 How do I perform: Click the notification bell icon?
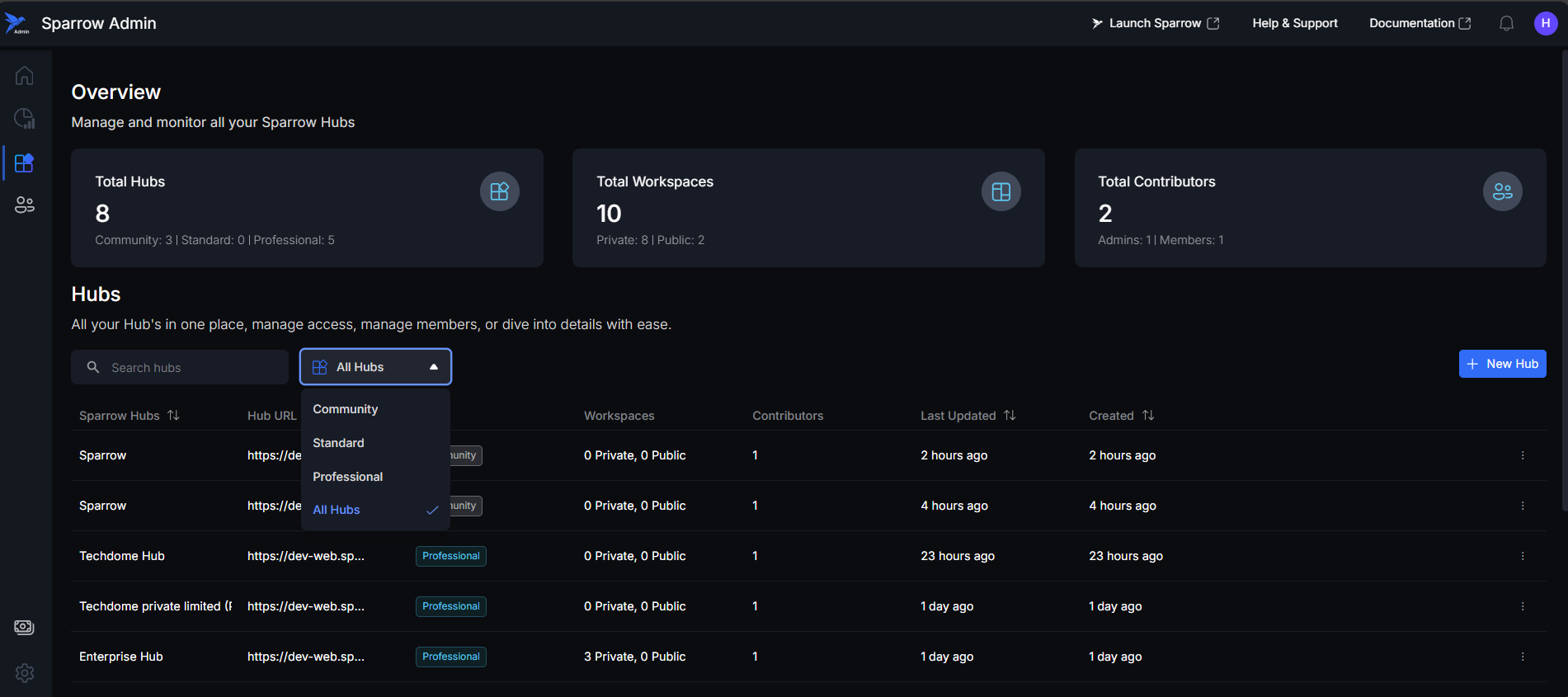[x=1506, y=23]
